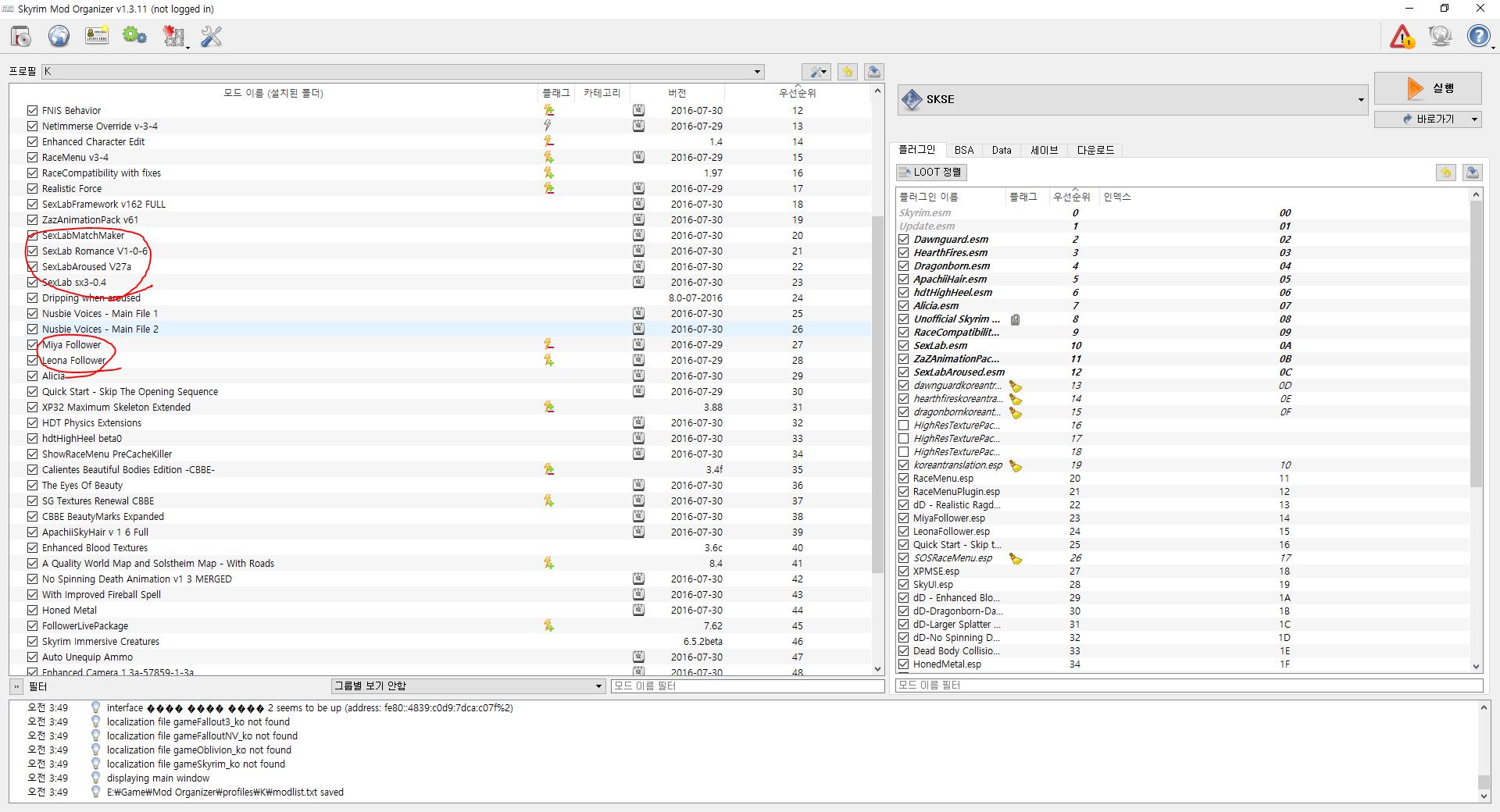Image resolution: width=1500 pixels, height=812 pixels.
Task: Open the help question mark icon
Action: 1479,36
